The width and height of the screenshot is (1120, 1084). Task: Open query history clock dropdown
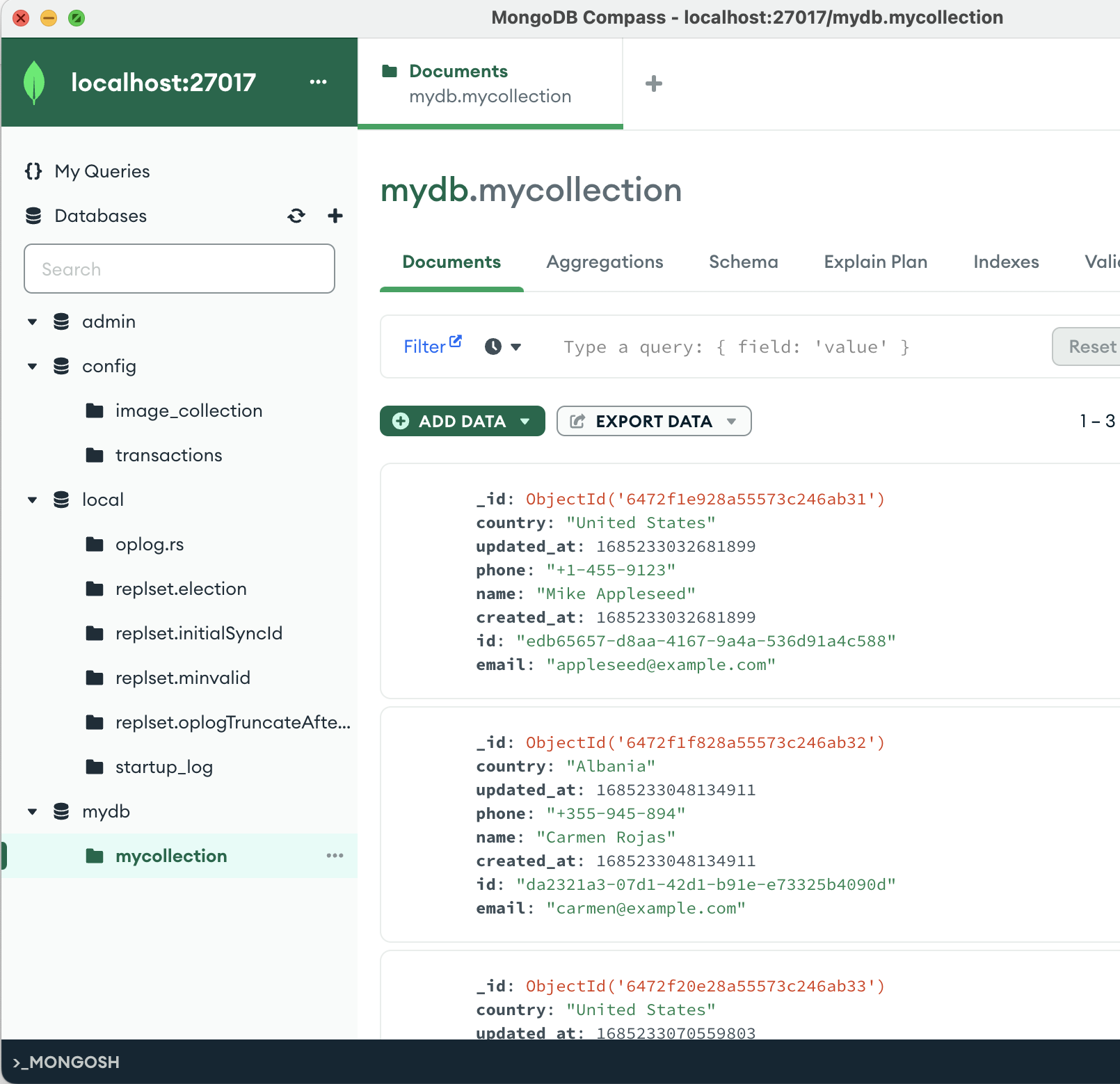tap(502, 346)
